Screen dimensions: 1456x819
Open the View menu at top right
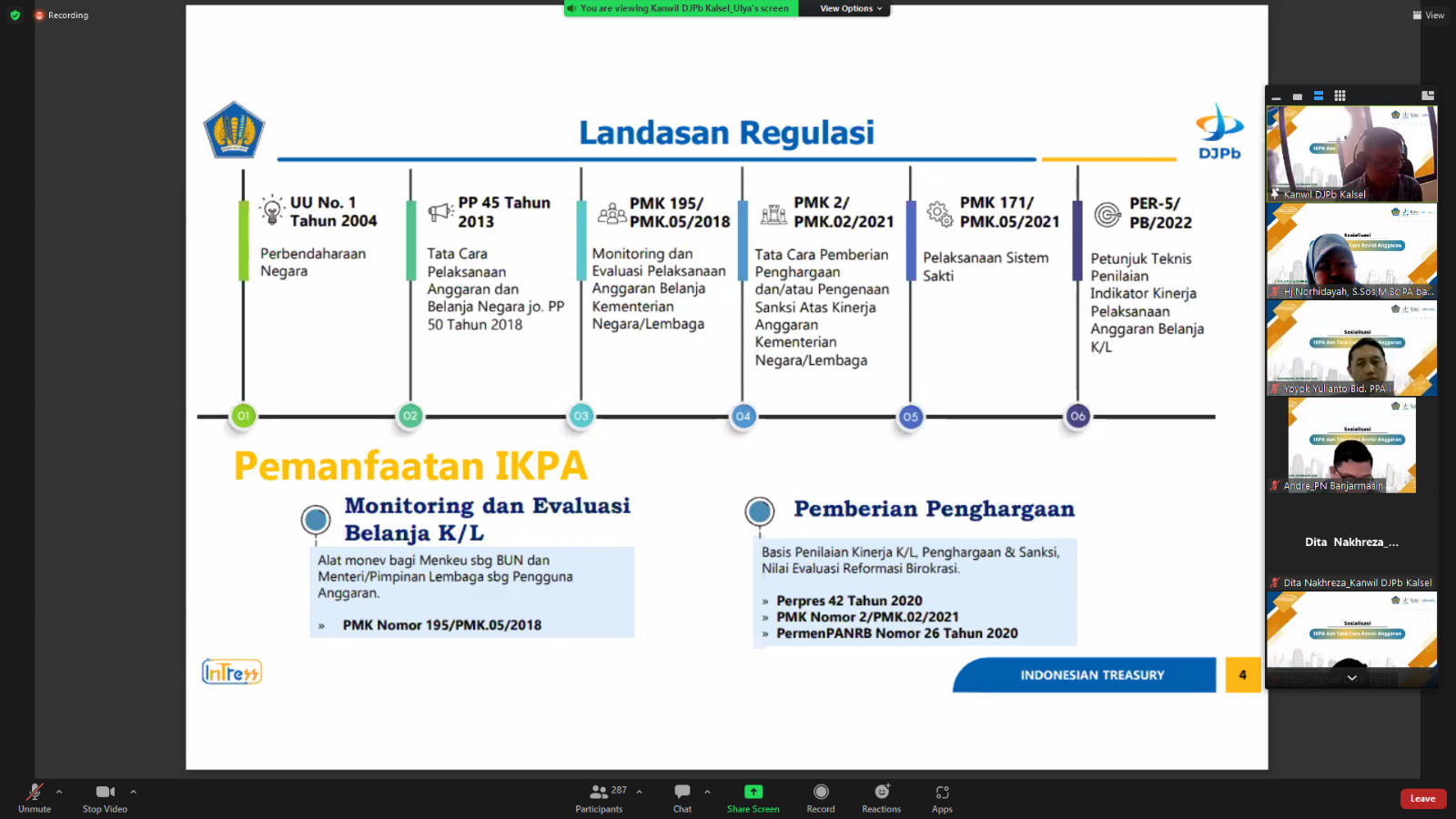pyautogui.click(x=1428, y=15)
